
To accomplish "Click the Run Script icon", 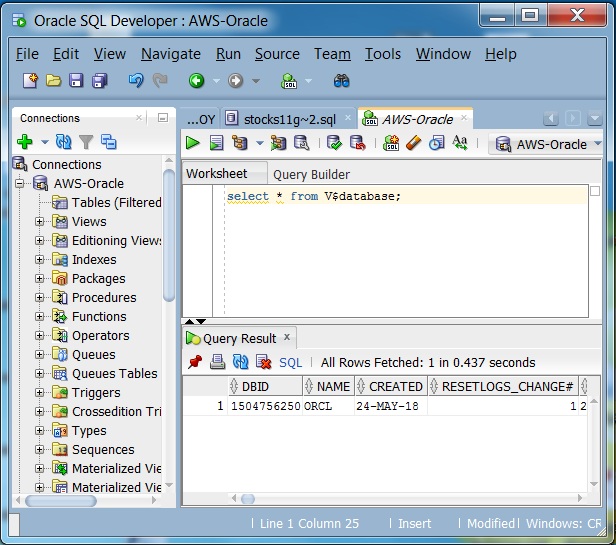I will [216, 143].
